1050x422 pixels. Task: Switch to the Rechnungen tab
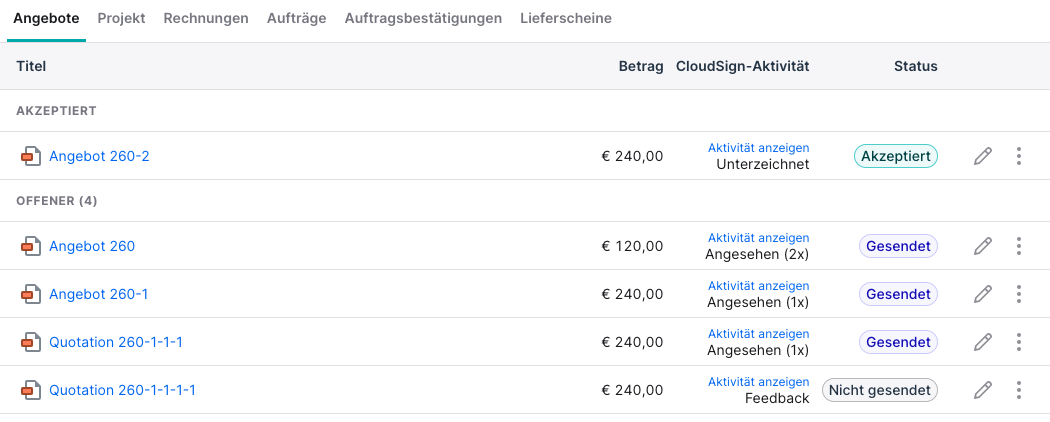click(x=206, y=19)
